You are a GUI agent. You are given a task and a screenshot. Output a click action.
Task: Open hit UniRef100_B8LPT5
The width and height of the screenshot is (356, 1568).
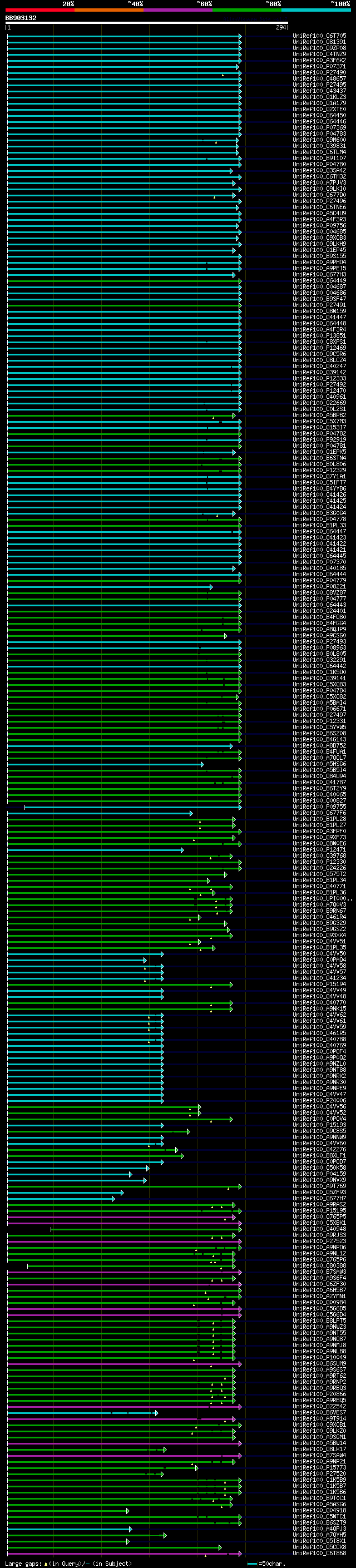pos(319,1321)
